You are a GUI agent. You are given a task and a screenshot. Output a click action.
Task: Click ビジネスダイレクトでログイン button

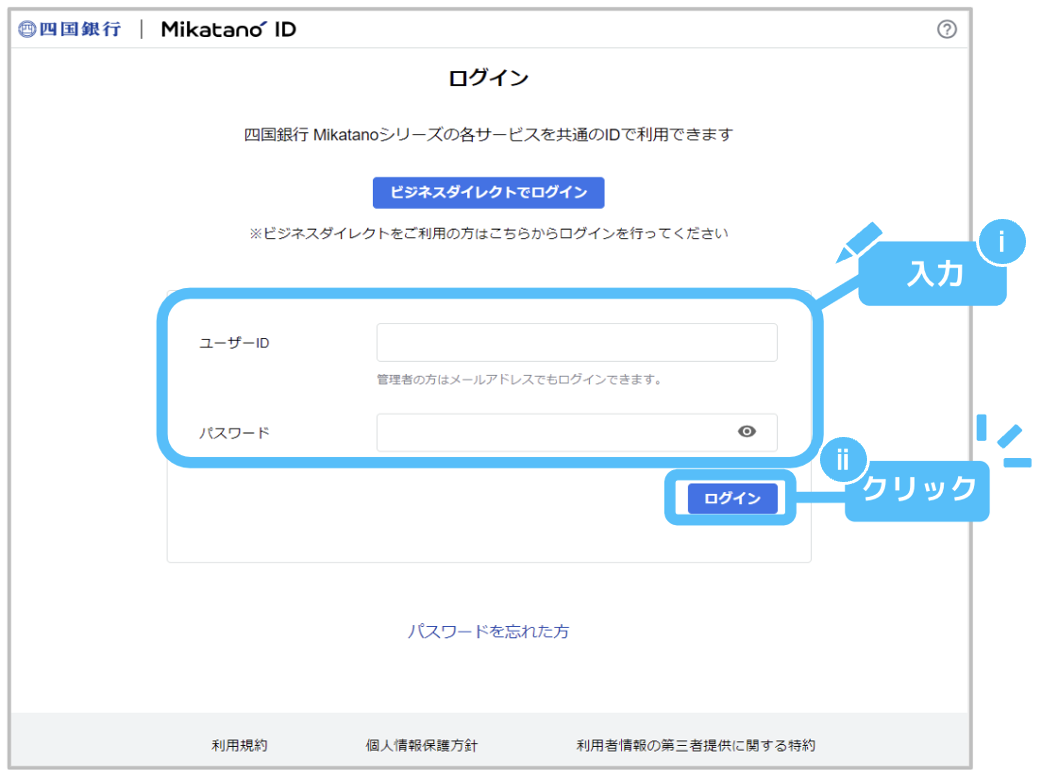point(488,193)
